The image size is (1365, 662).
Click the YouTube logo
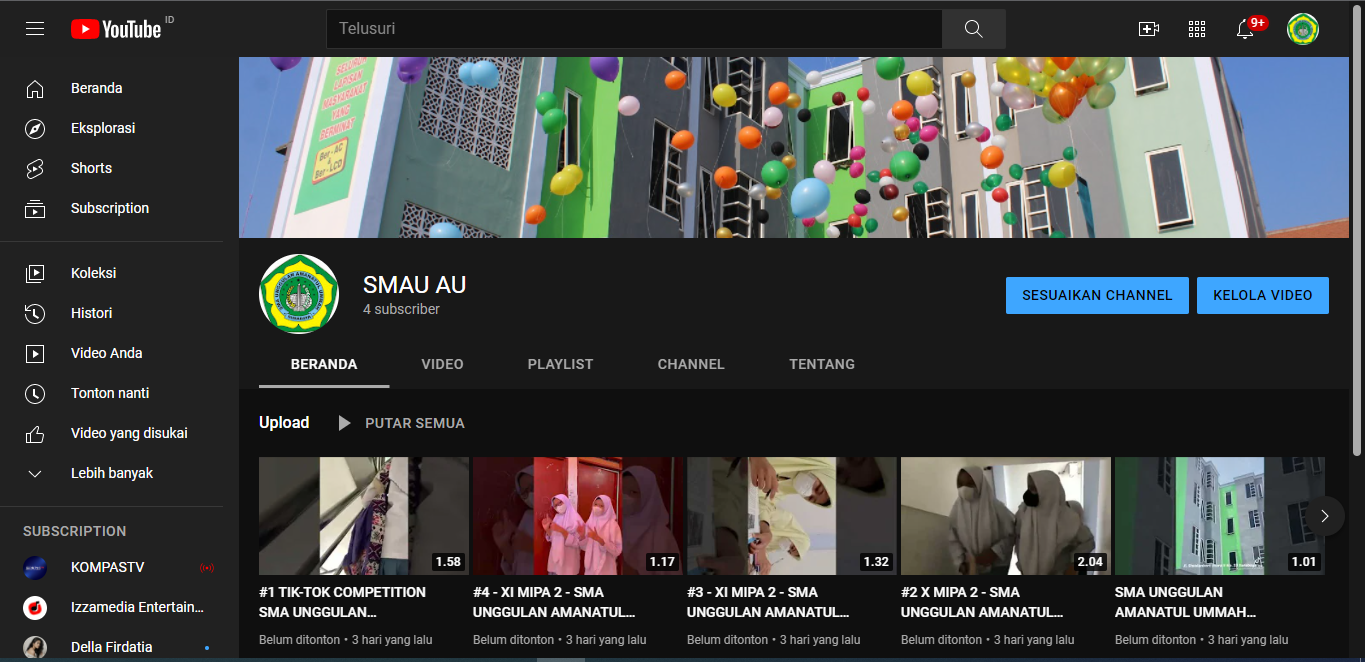point(116,29)
